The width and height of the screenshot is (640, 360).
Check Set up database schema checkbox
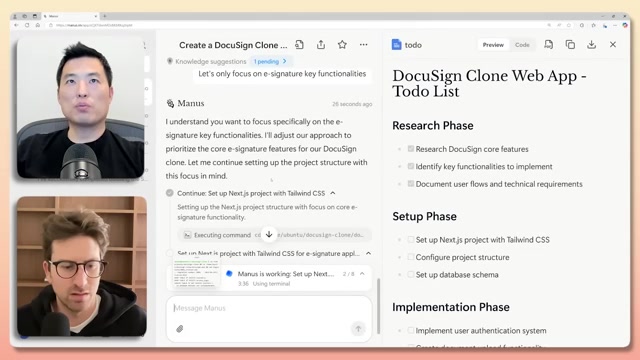(411, 275)
